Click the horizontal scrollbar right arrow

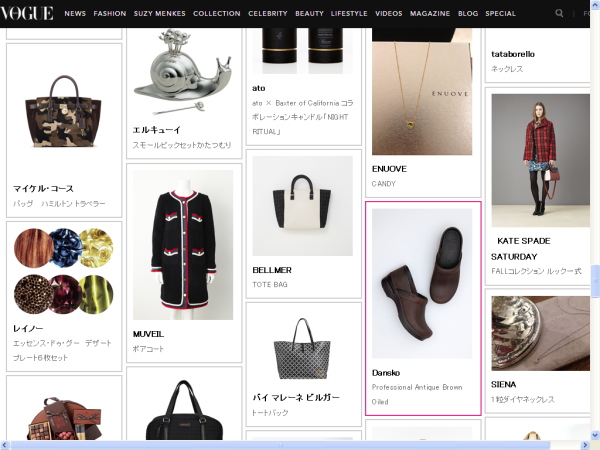click(585, 445)
